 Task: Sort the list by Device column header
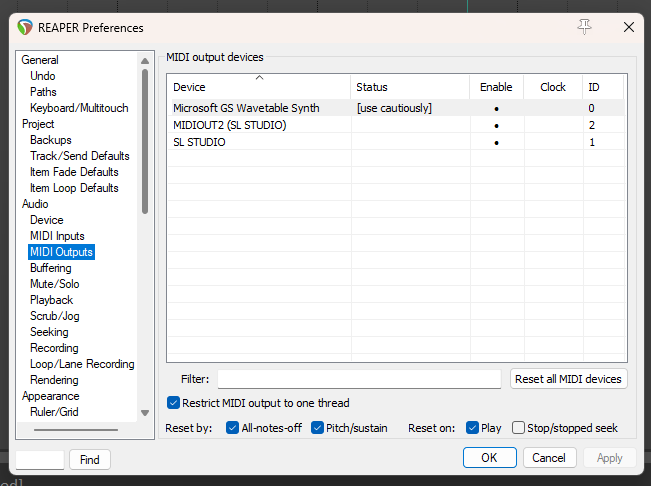[259, 87]
